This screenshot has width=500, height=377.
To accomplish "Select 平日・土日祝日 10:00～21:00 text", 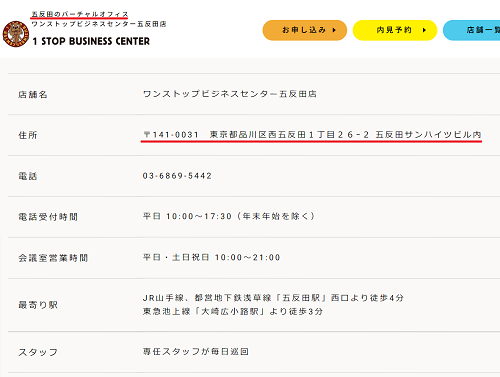I will pos(212,257).
